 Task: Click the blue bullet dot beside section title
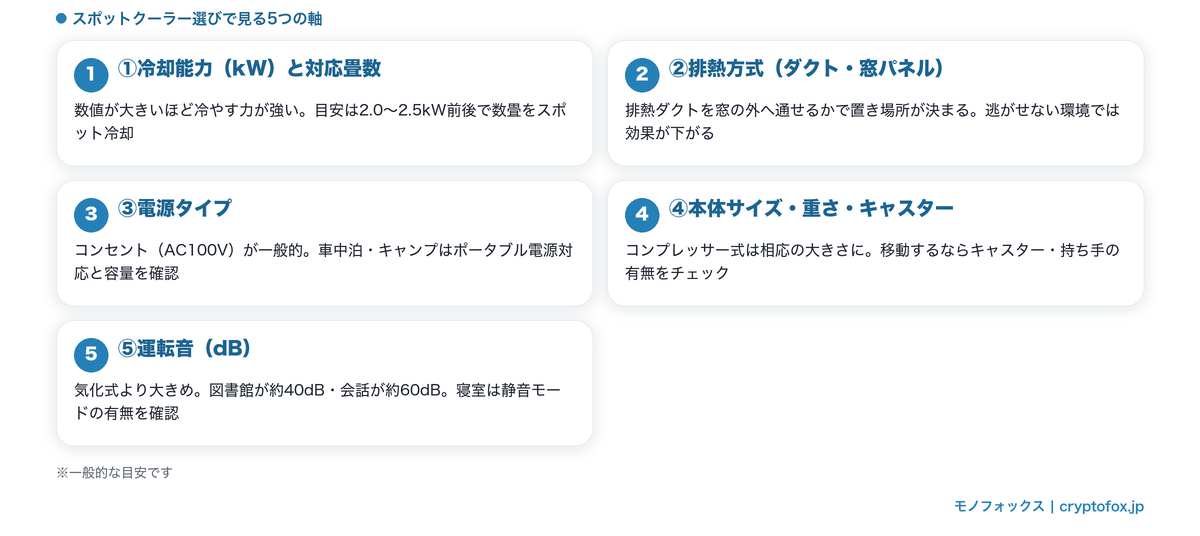point(61,19)
